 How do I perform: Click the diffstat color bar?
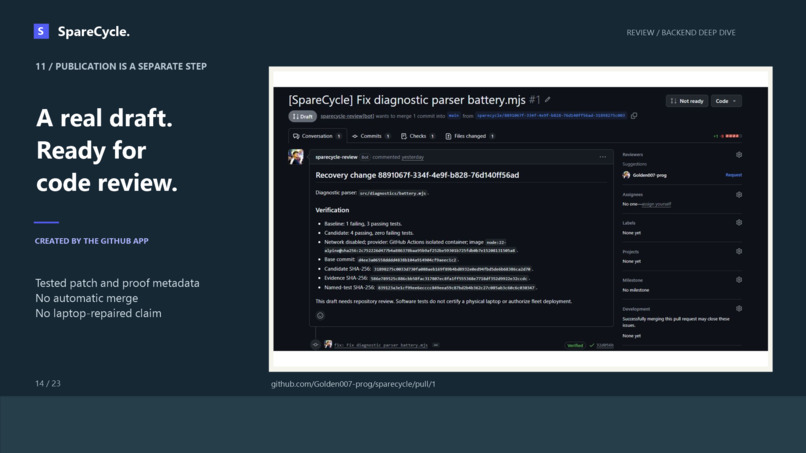coord(732,136)
